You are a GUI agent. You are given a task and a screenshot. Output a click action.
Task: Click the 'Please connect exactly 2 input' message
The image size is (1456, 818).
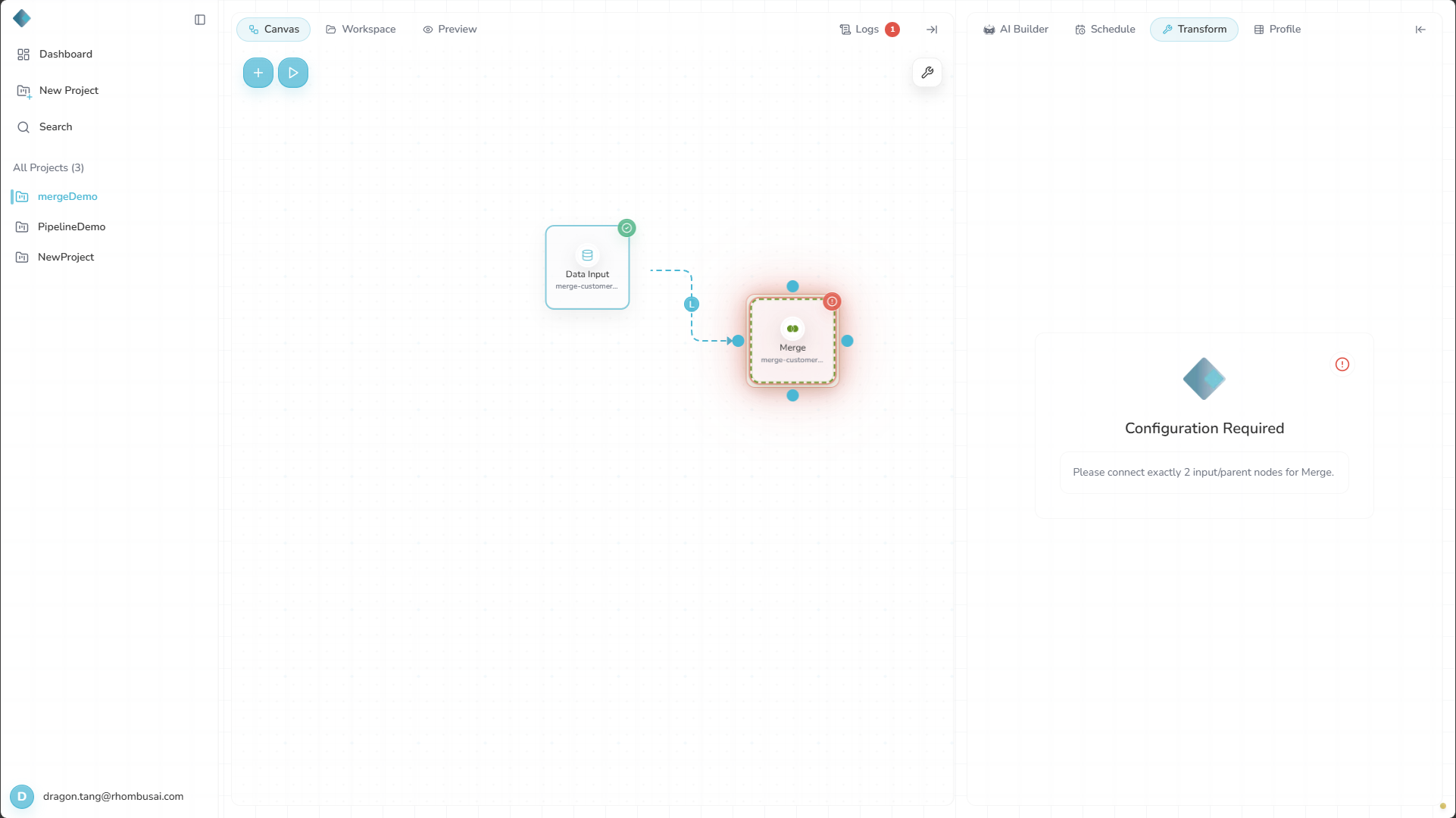1204,473
